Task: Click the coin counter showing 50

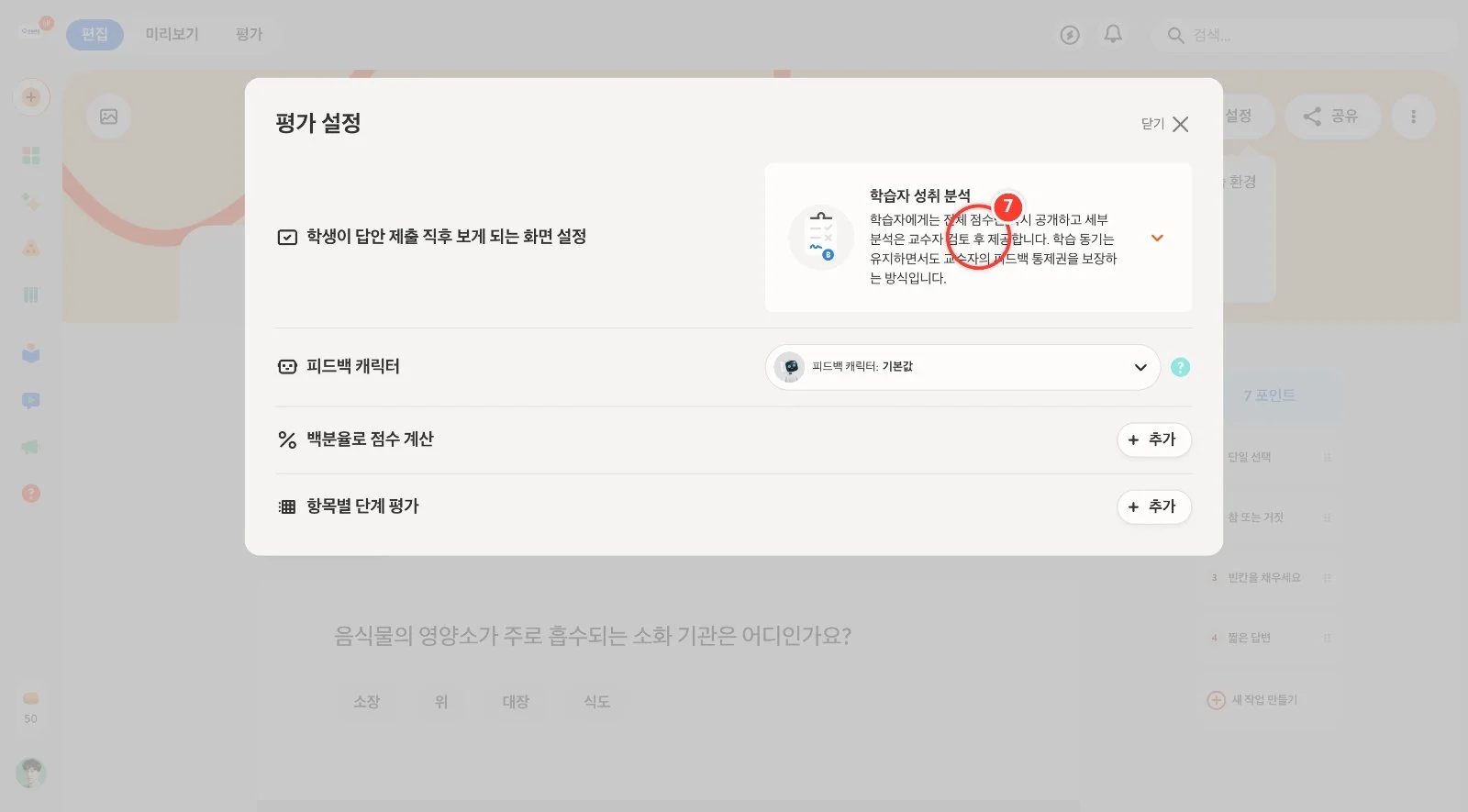Action: tap(31, 708)
